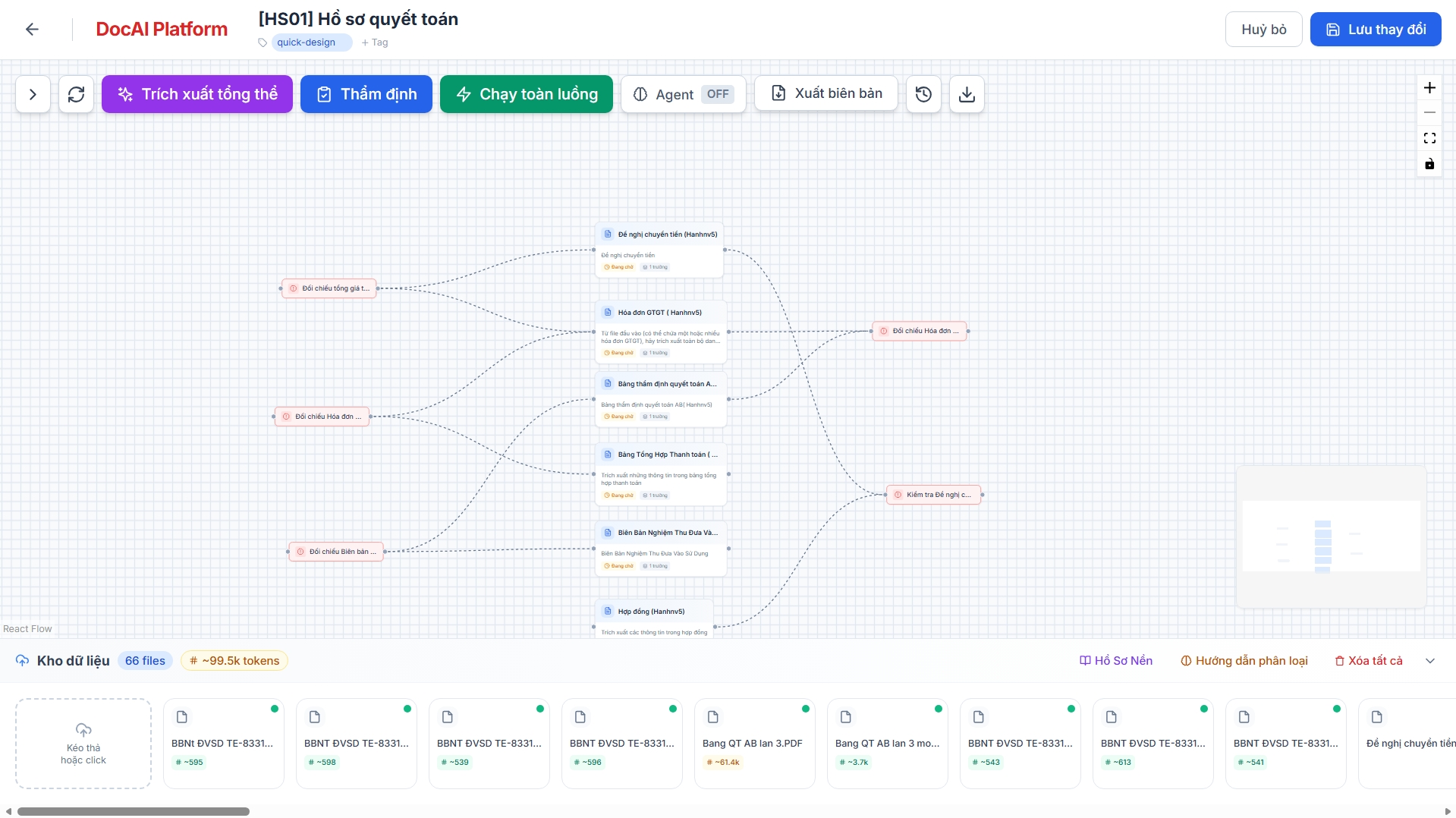
Task: Add a new Tag
Action: 375,42
